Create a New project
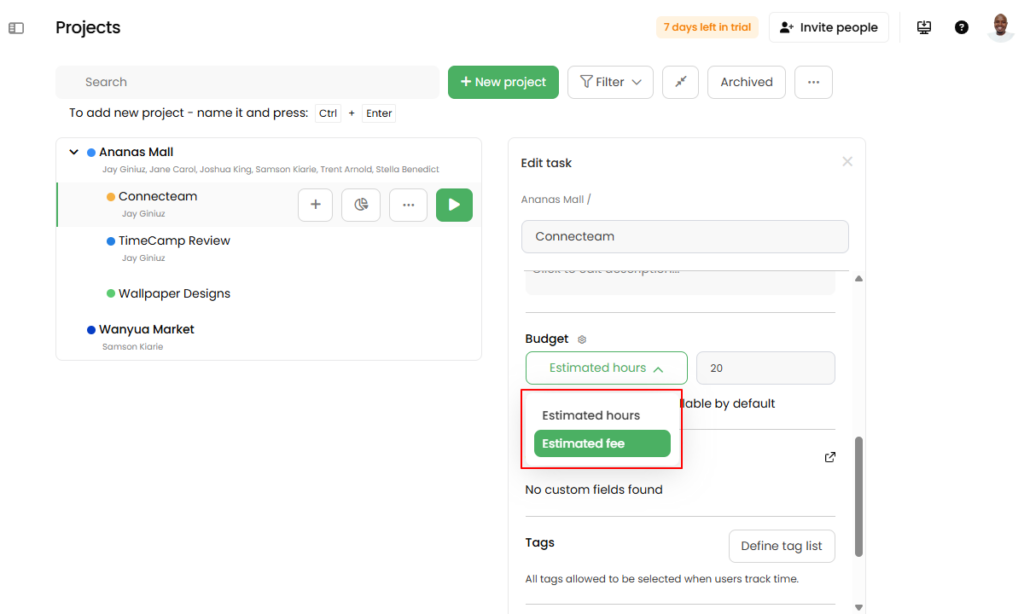This screenshot has width=1024, height=614. (503, 82)
